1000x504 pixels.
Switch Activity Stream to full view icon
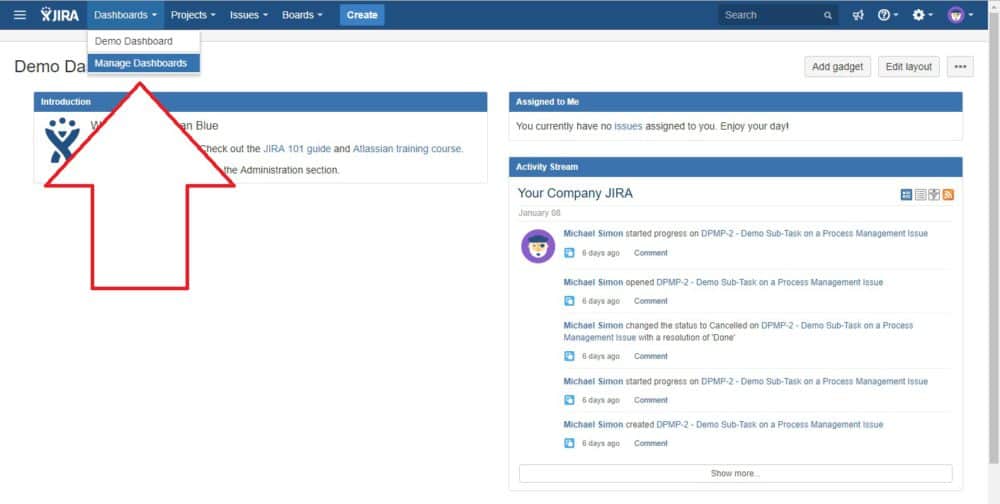[906, 195]
